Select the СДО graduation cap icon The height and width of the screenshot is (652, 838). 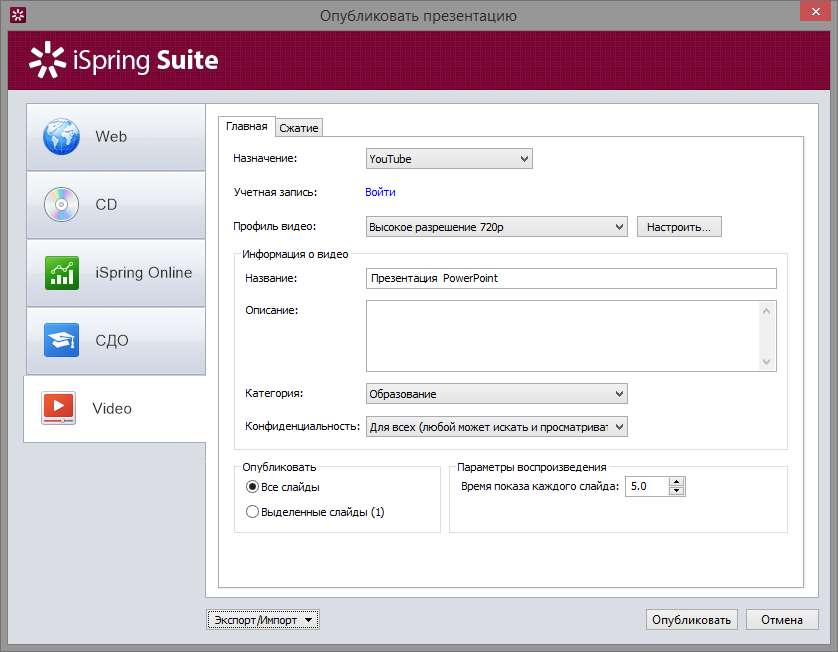pyautogui.click(x=61, y=340)
